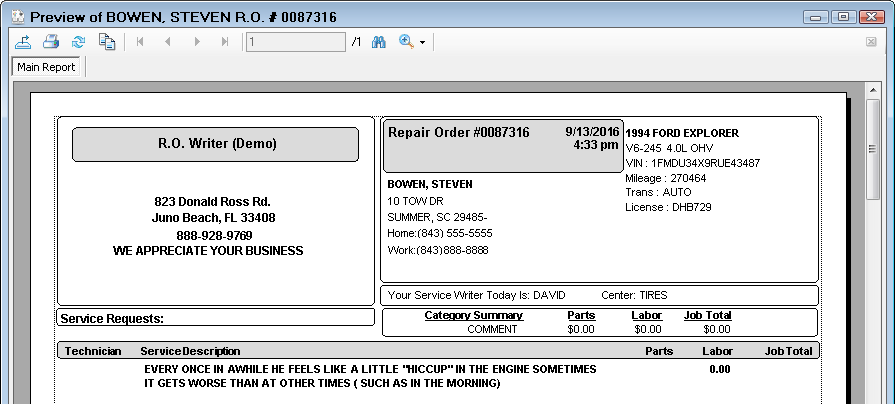Screen dimensions: 895x404
Task: Go to the previous page
Action: click(168, 42)
